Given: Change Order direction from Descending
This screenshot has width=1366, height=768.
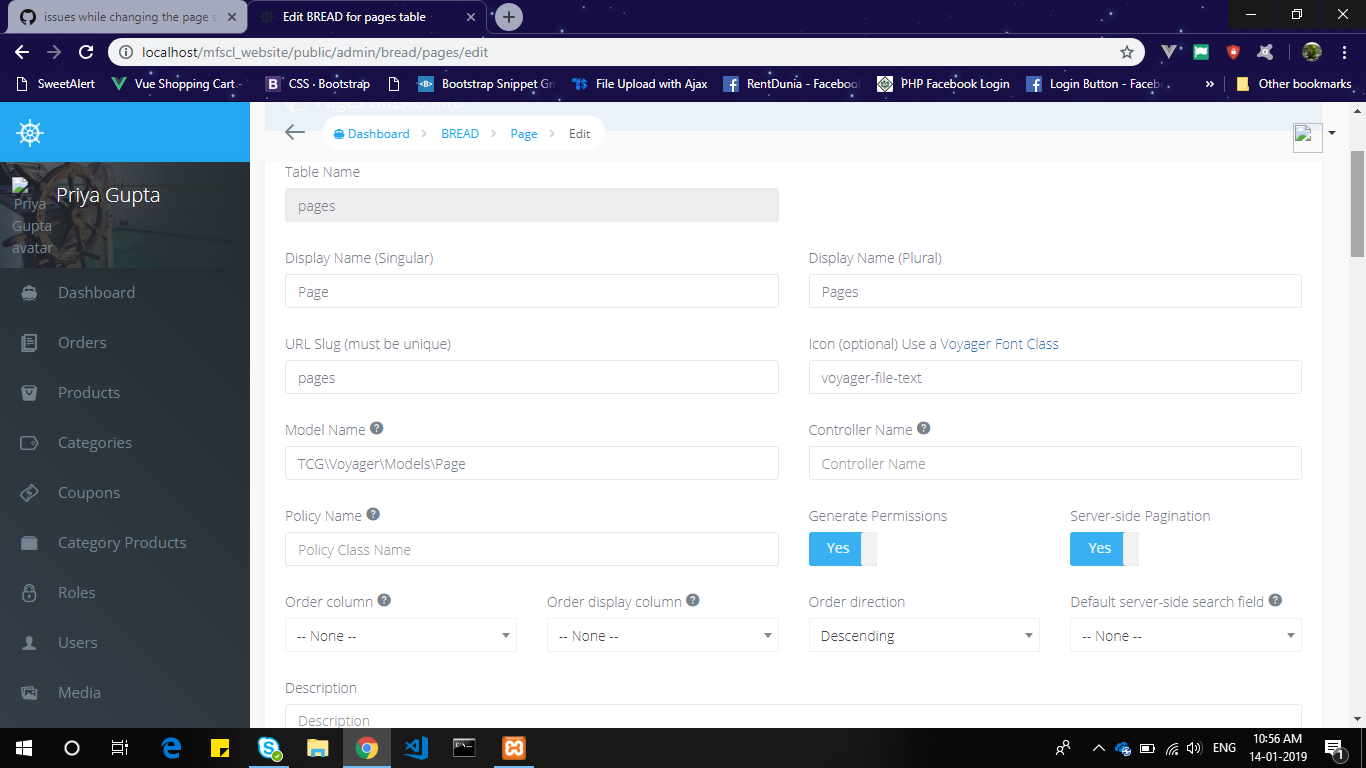Looking at the screenshot, I should (x=923, y=635).
